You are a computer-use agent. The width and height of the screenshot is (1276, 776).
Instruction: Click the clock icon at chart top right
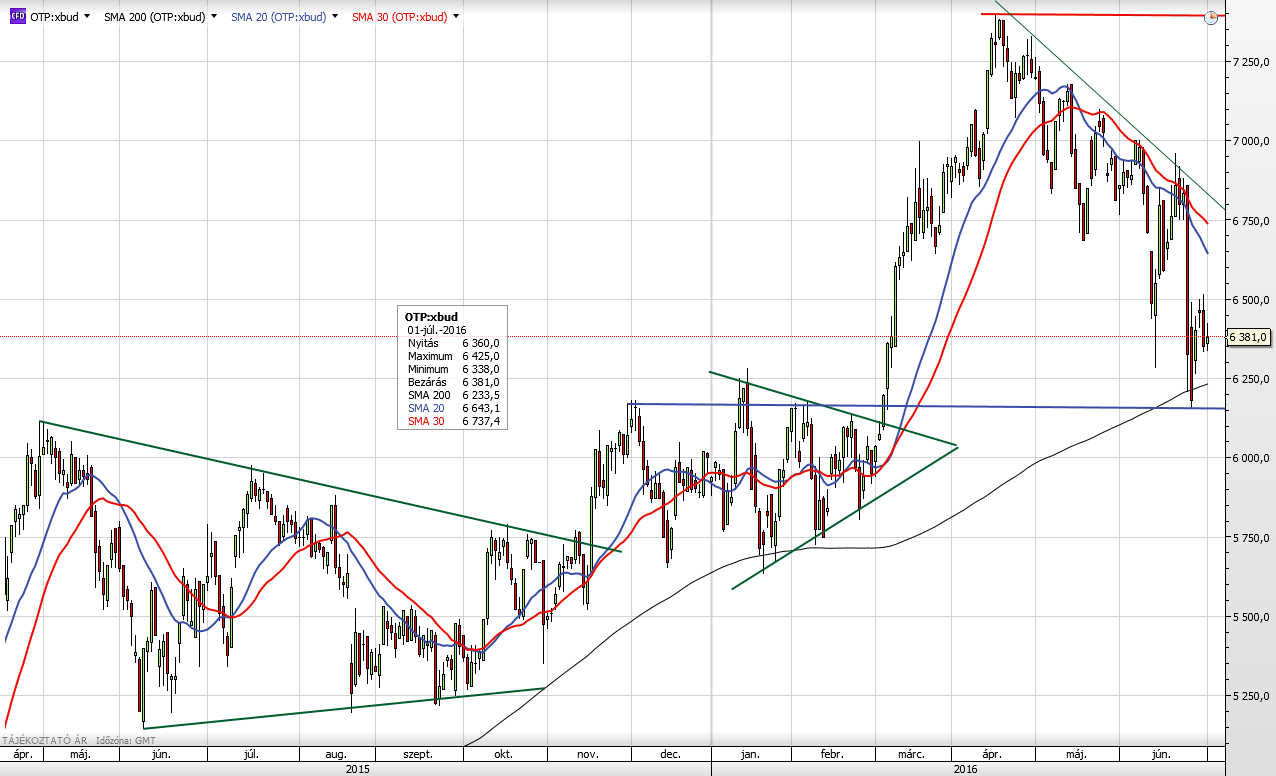(1211, 17)
